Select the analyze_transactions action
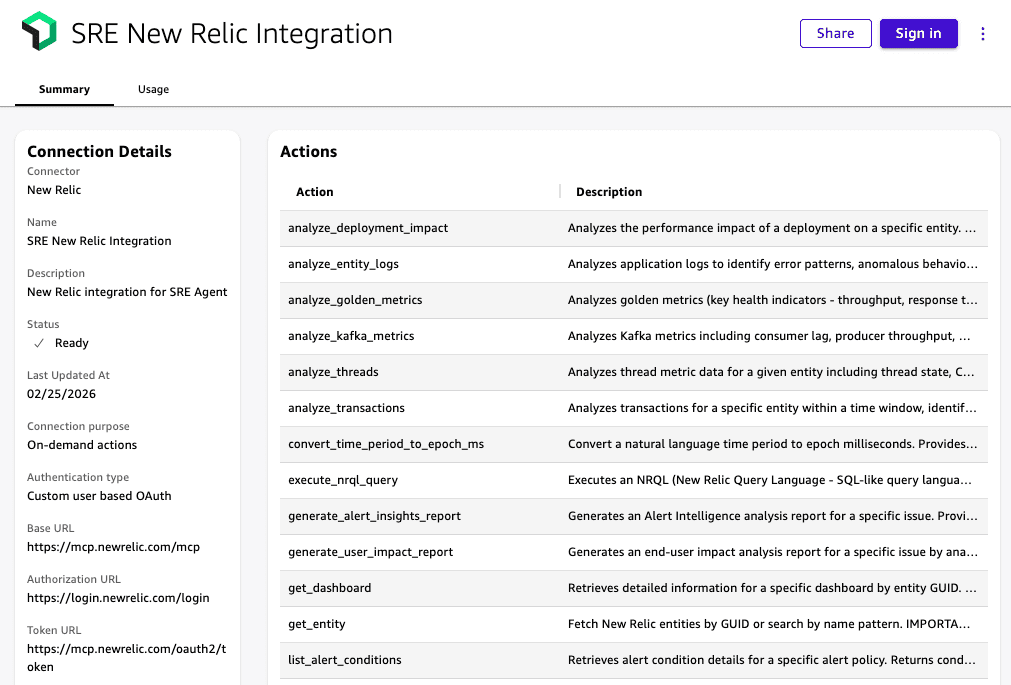The width and height of the screenshot is (1011, 685). point(346,408)
